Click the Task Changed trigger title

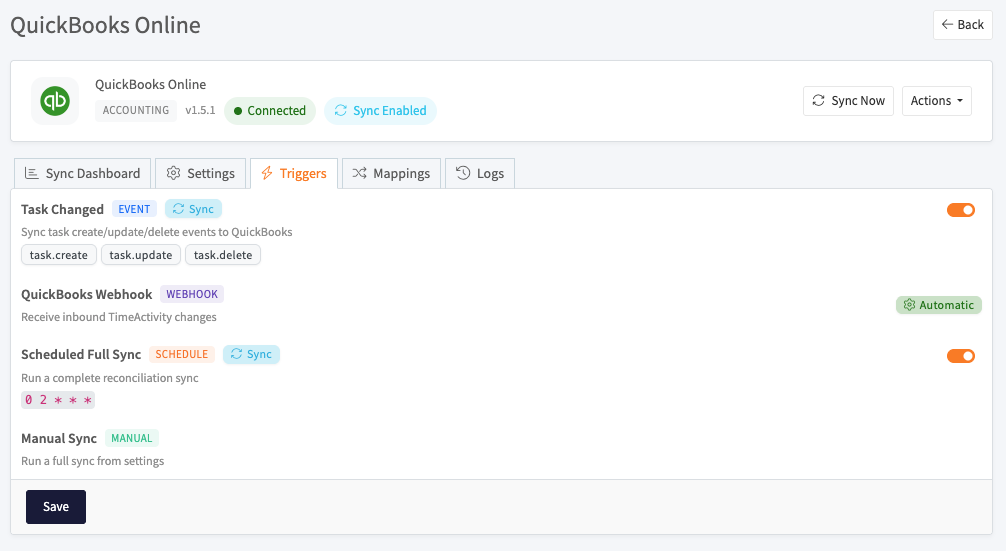(62, 209)
